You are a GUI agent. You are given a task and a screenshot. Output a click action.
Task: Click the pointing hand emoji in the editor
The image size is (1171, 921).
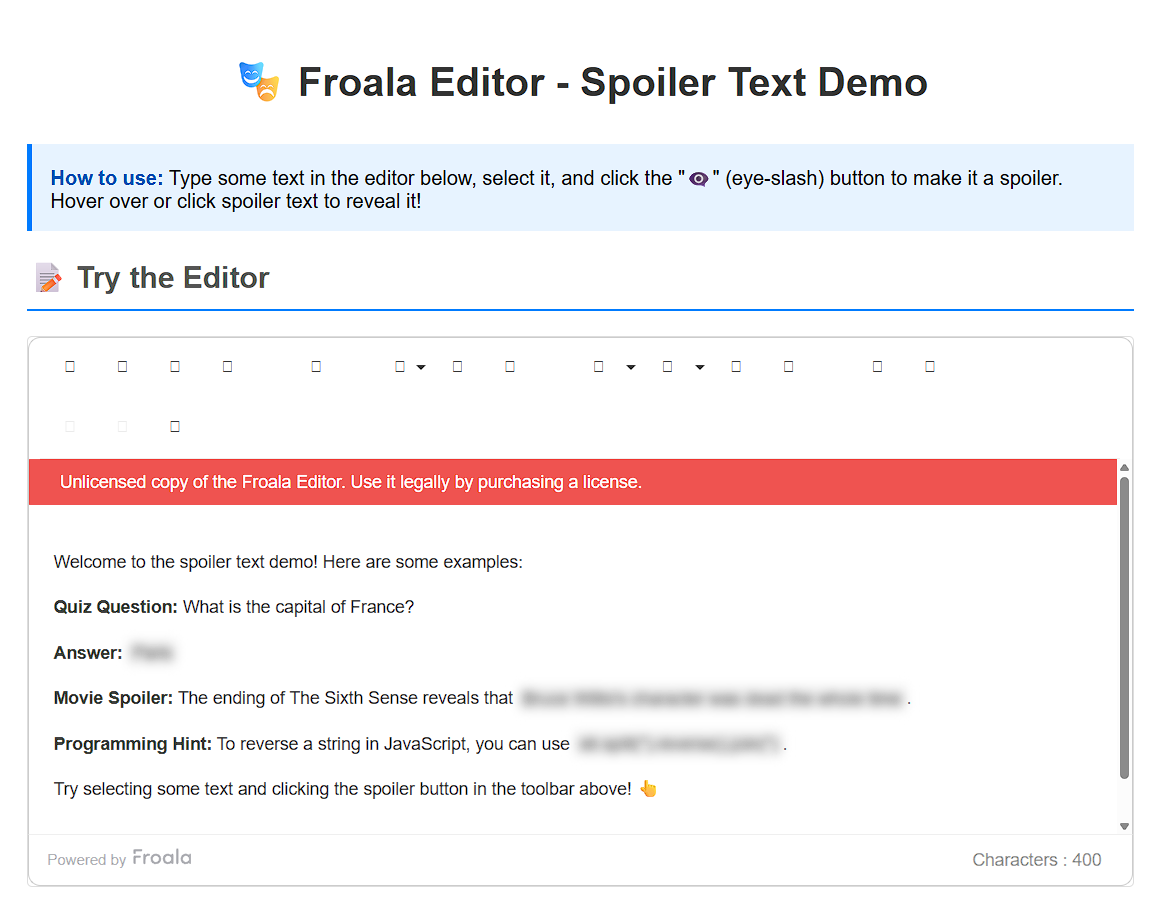[x=648, y=789]
